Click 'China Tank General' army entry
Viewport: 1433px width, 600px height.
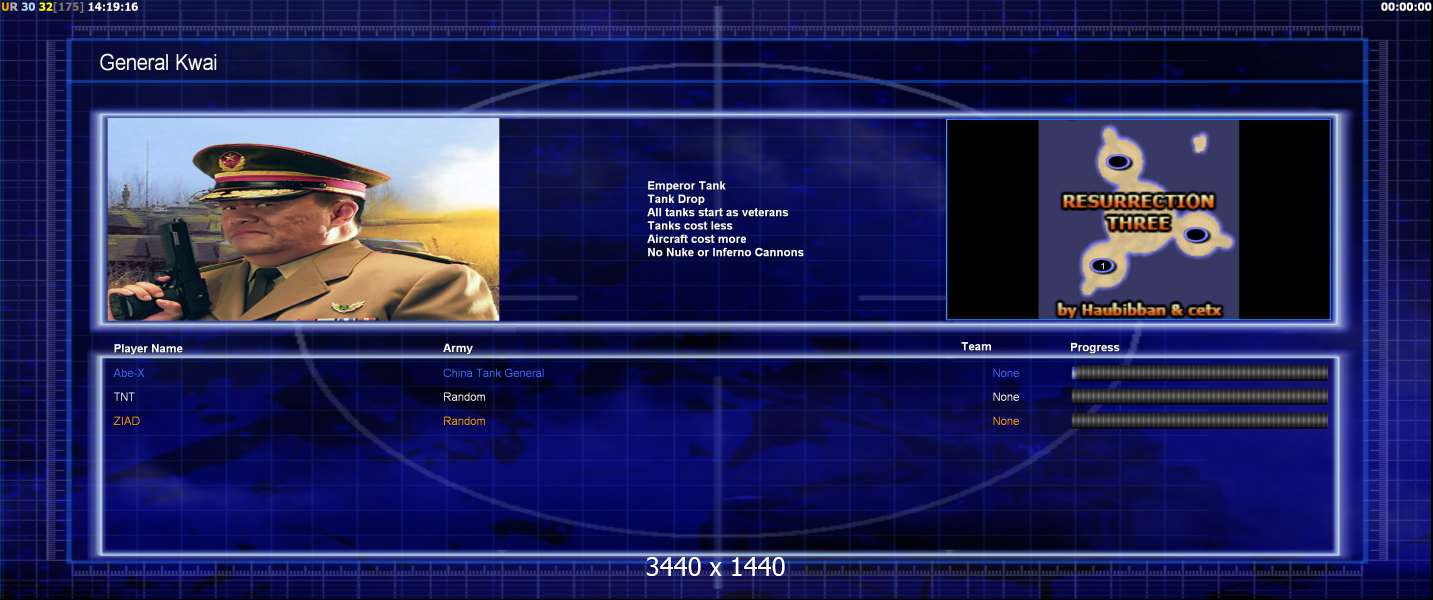coord(494,373)
